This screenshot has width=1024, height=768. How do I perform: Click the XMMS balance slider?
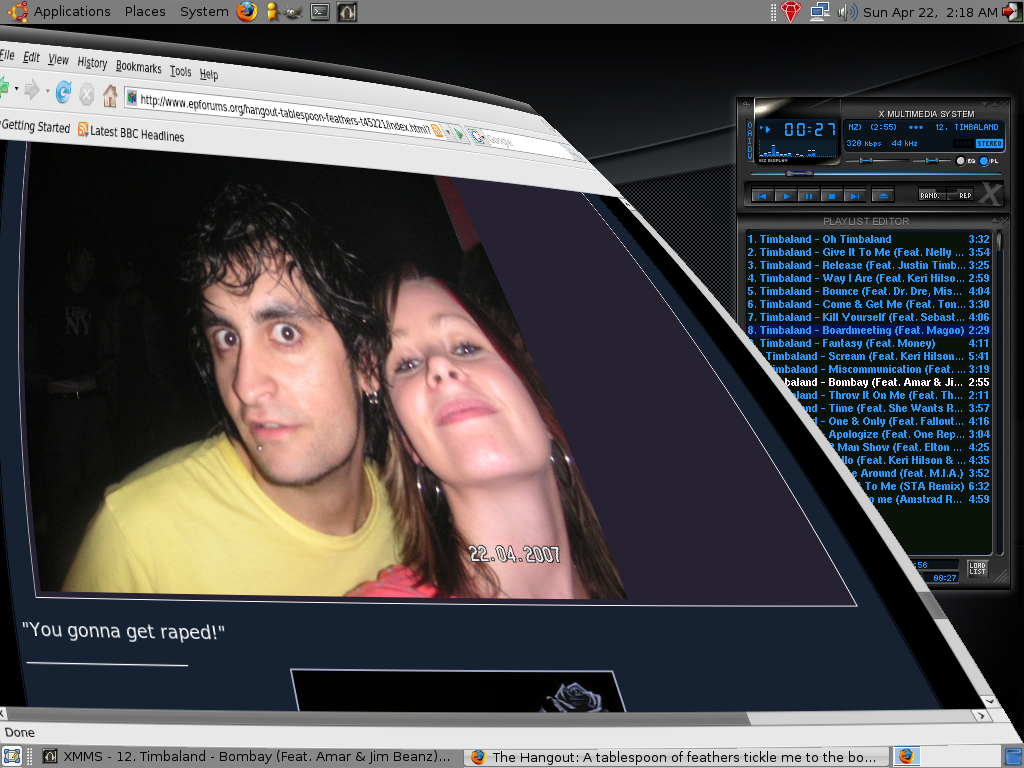tap(932, 161)
